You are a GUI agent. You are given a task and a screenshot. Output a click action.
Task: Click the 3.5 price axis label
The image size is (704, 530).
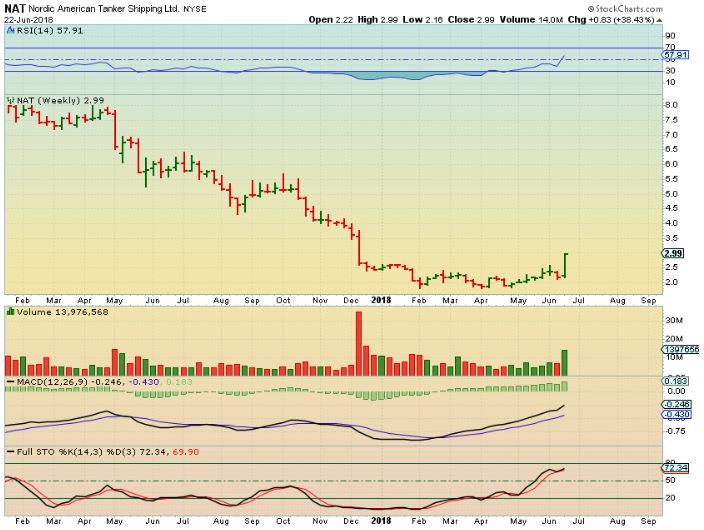pyautogui.click(x=672, y=238)
